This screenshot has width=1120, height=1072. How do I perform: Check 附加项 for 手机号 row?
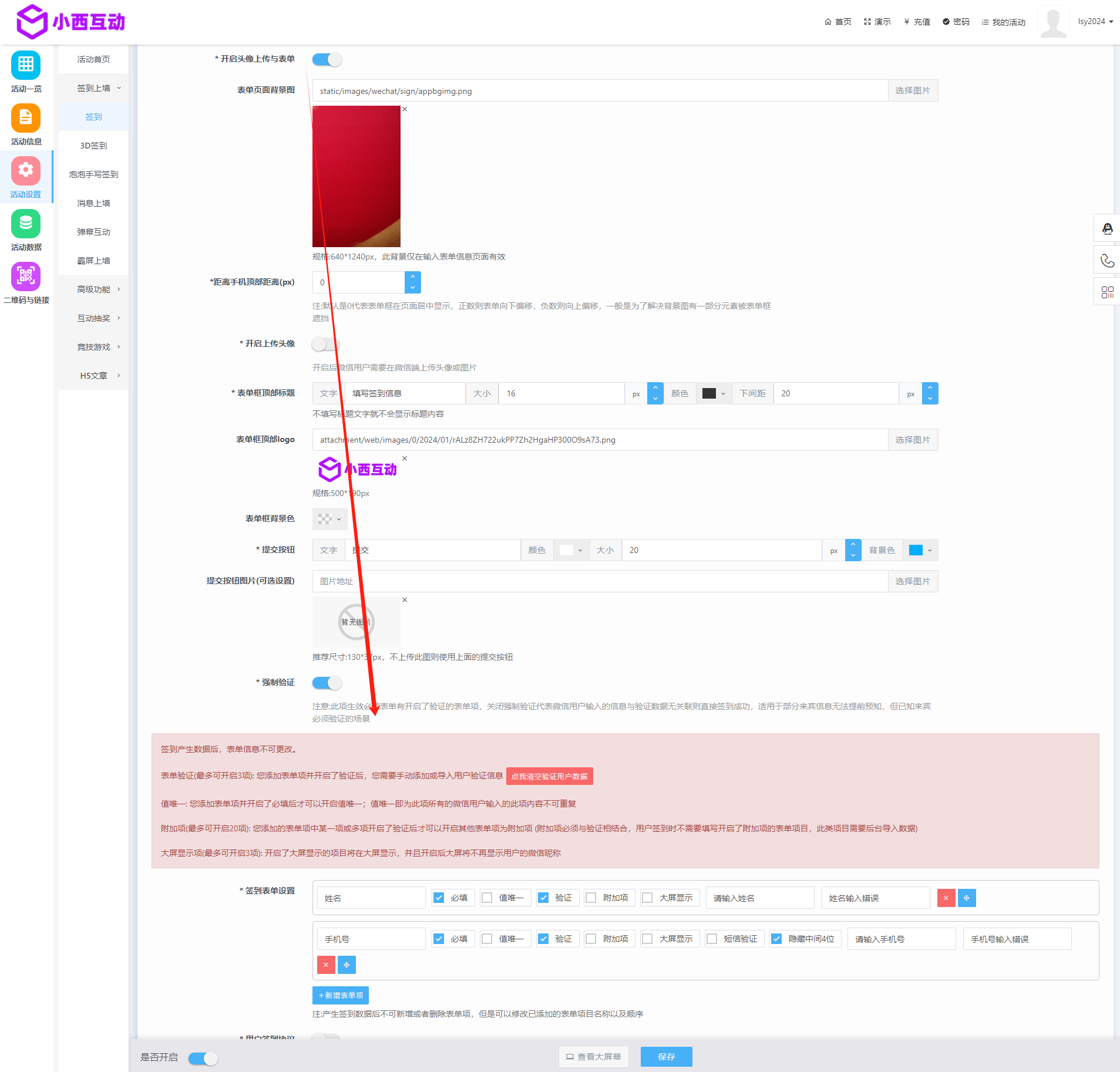click(x=591, y=939)
